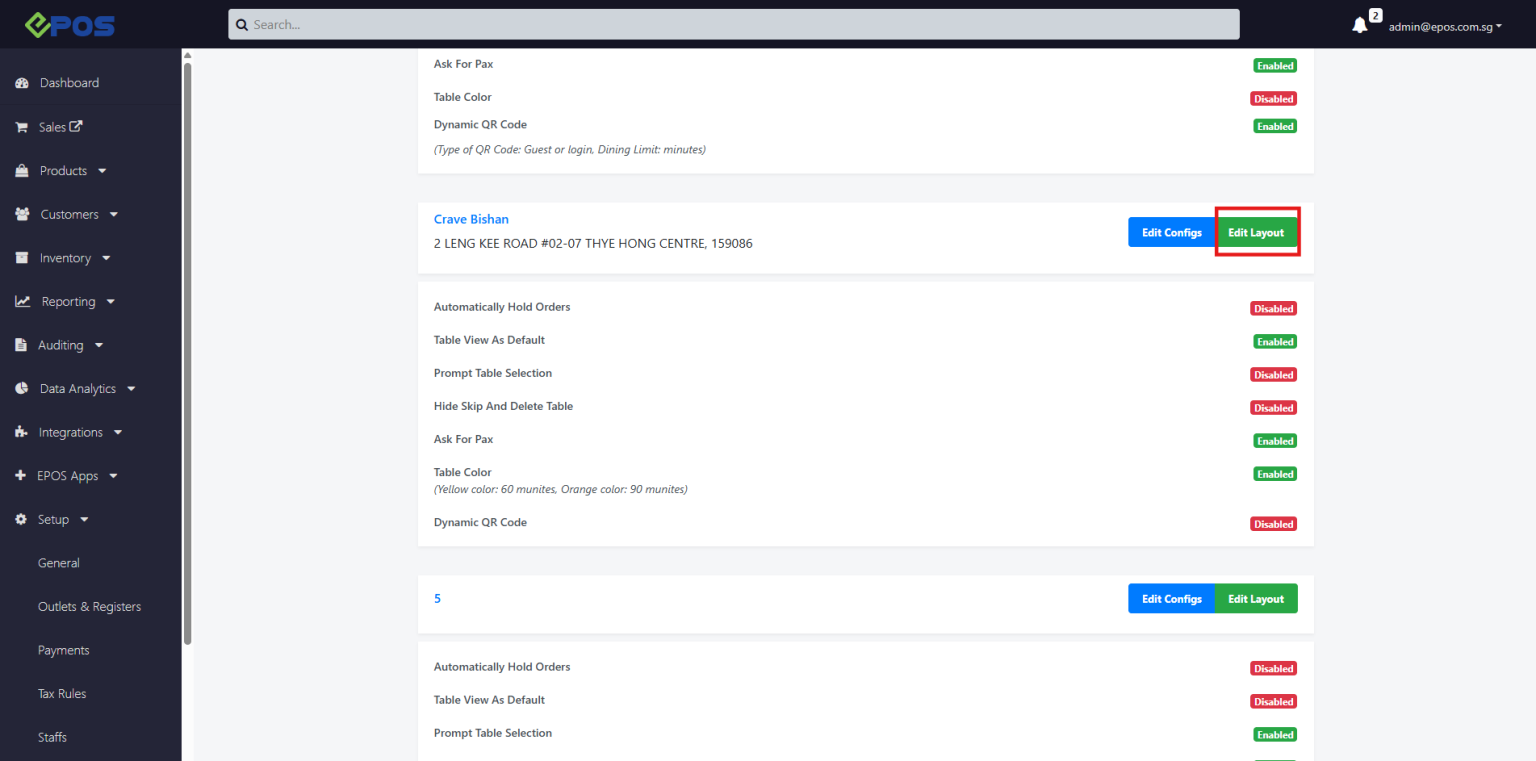Image resolution: width=1536 pixels, height=761 pixels.
Task: Click the Integrations puzzle icon
Action: 21,432
